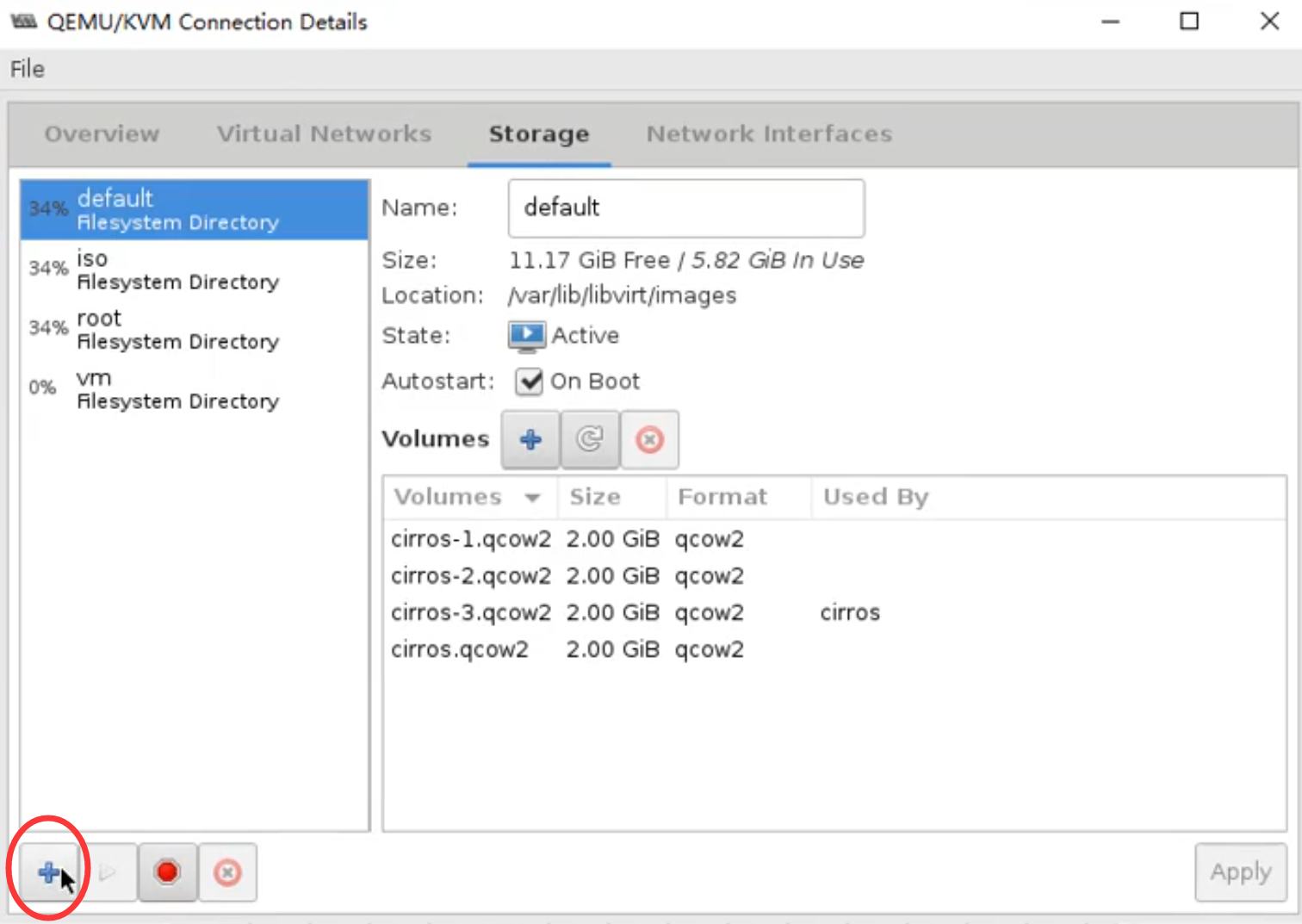Click the pool Name input field
The width and height of the screenshot is (1302, 924).
[685, 208]
